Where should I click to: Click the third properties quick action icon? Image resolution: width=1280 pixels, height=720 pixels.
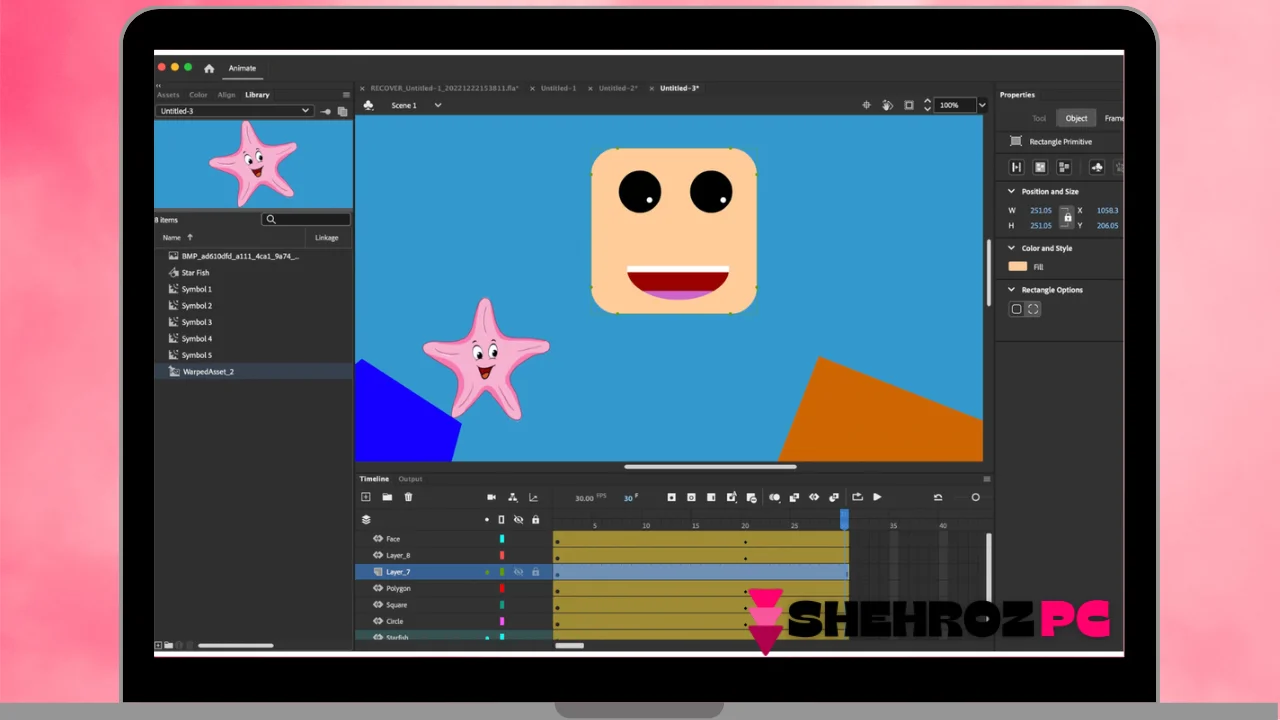point(1063,167)
